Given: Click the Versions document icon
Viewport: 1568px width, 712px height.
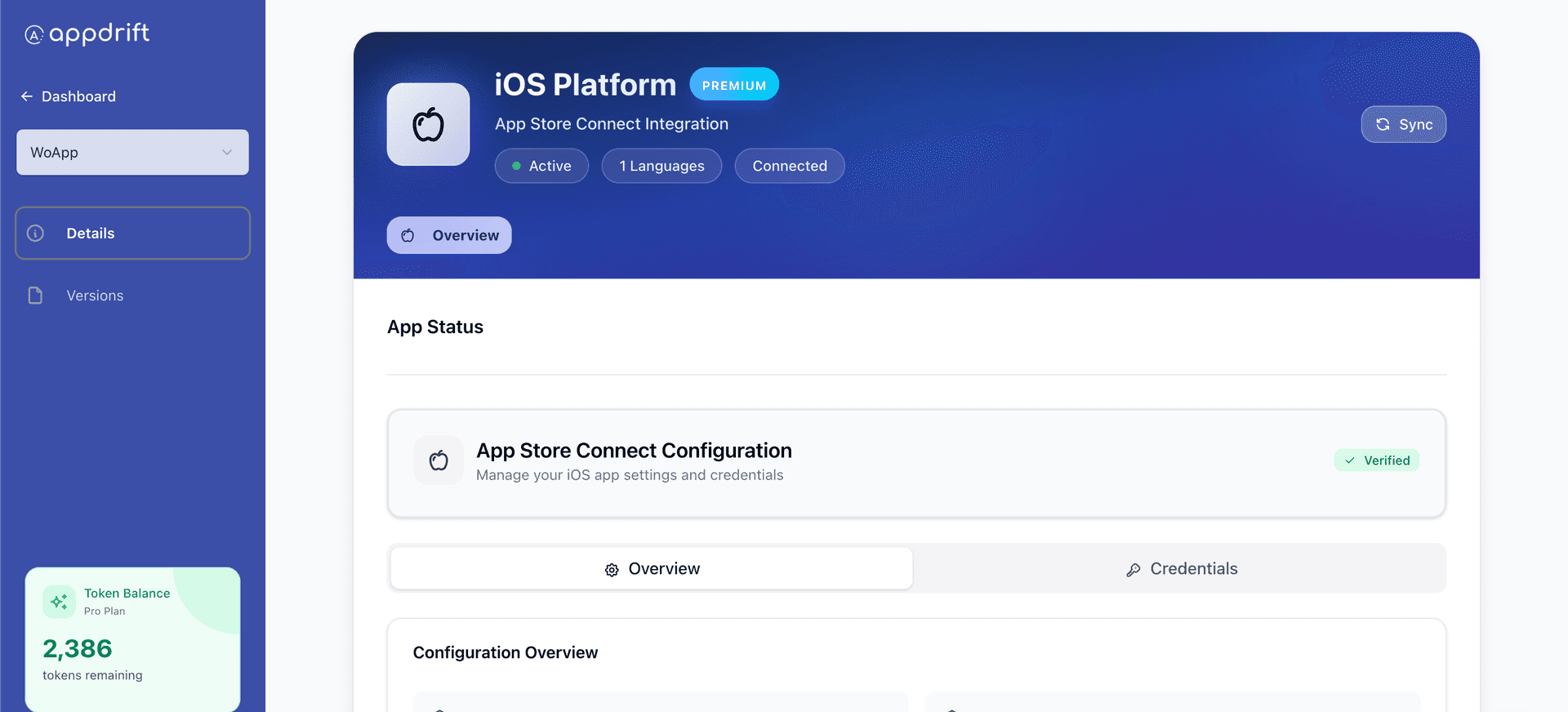Looking at the screenshot, I should pos(35,296).
